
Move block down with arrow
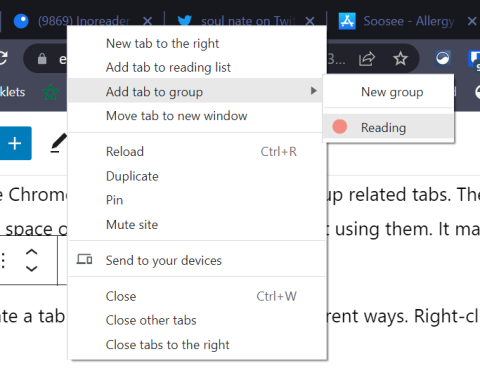(x=32, y=268)
